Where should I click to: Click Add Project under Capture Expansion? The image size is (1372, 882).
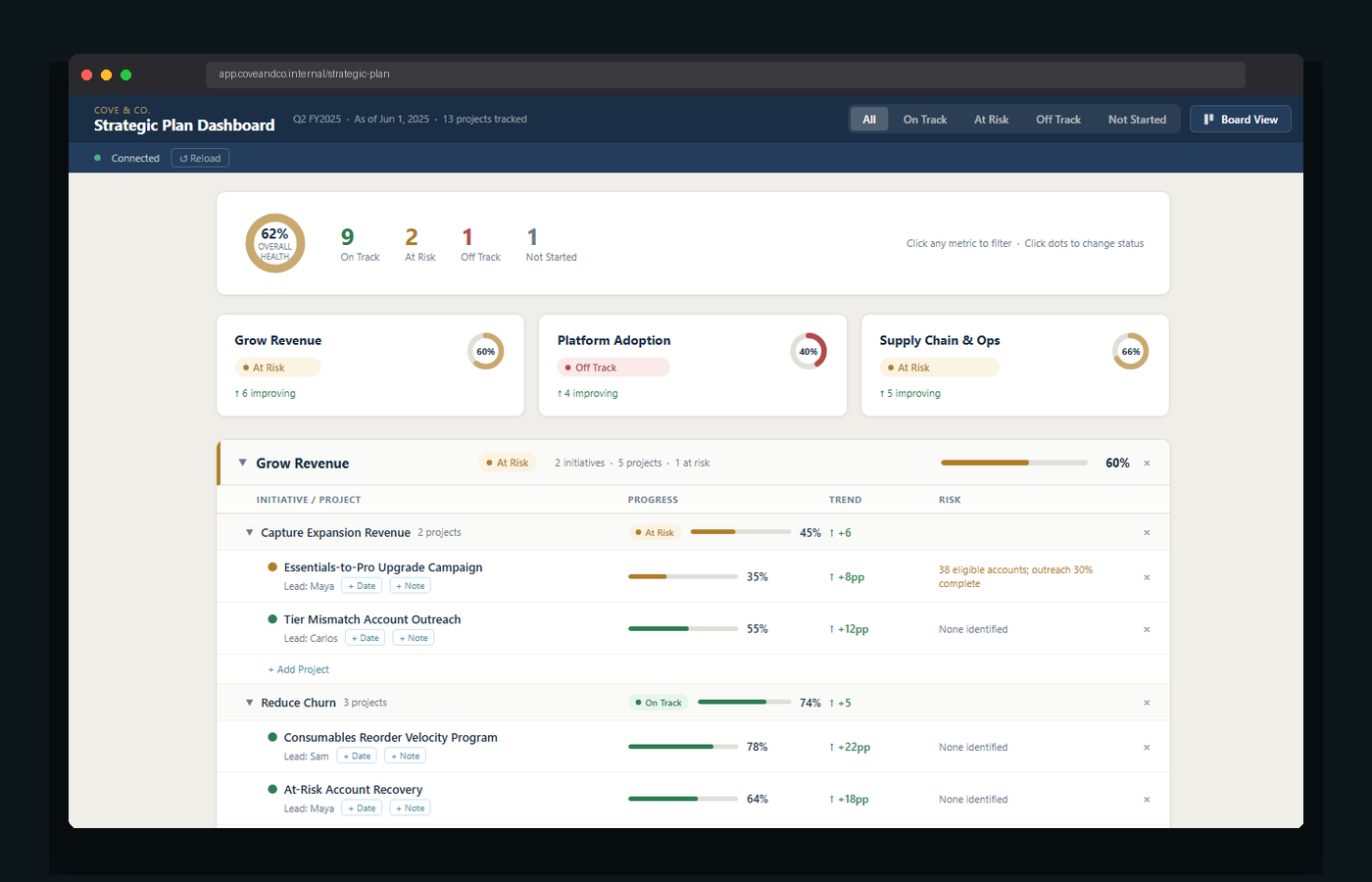tap(299, 669)
